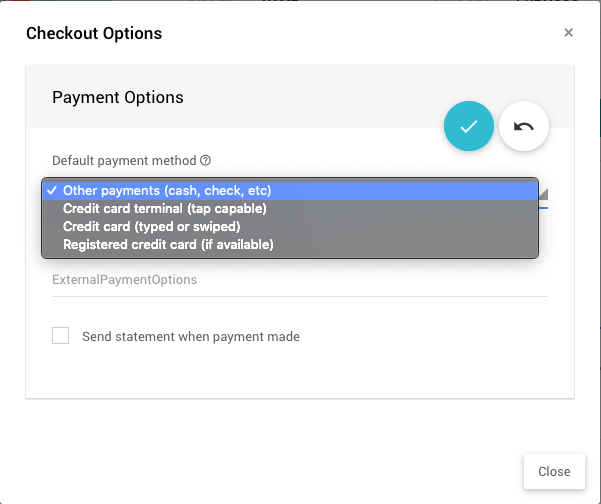This screenshot has height=504, width=601.
Task: Click the 'Payment Options' section heading
Action: click(x=118, y=97)
